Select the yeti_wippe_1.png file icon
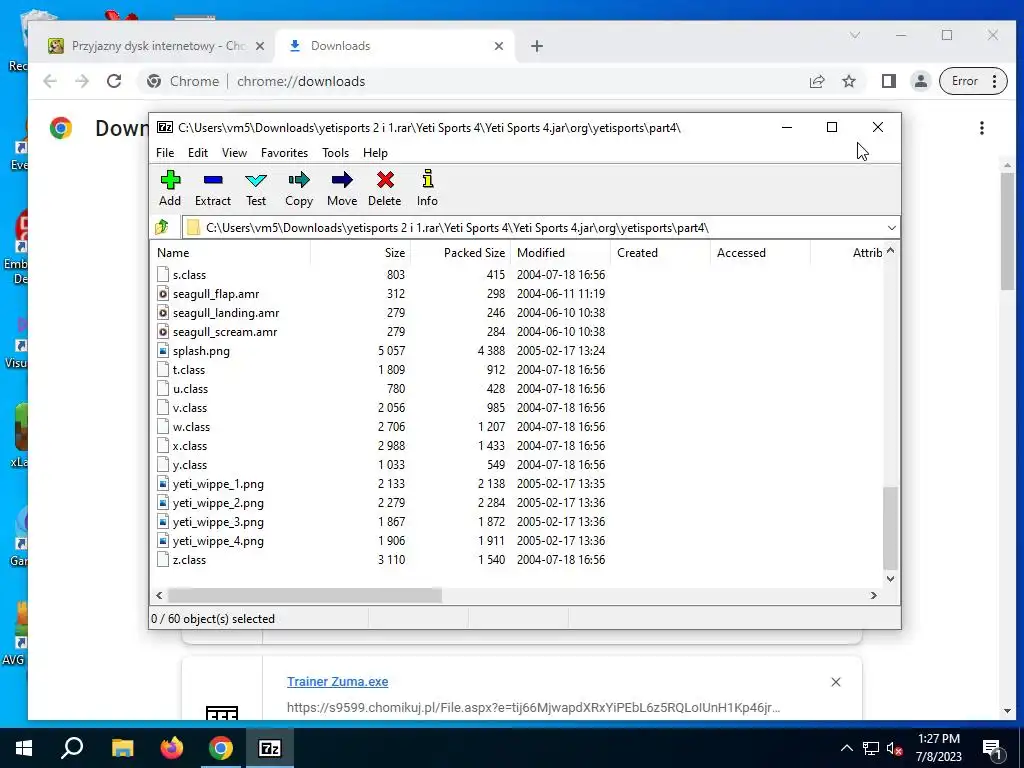 pyautogui.click(x=163, y=484)
